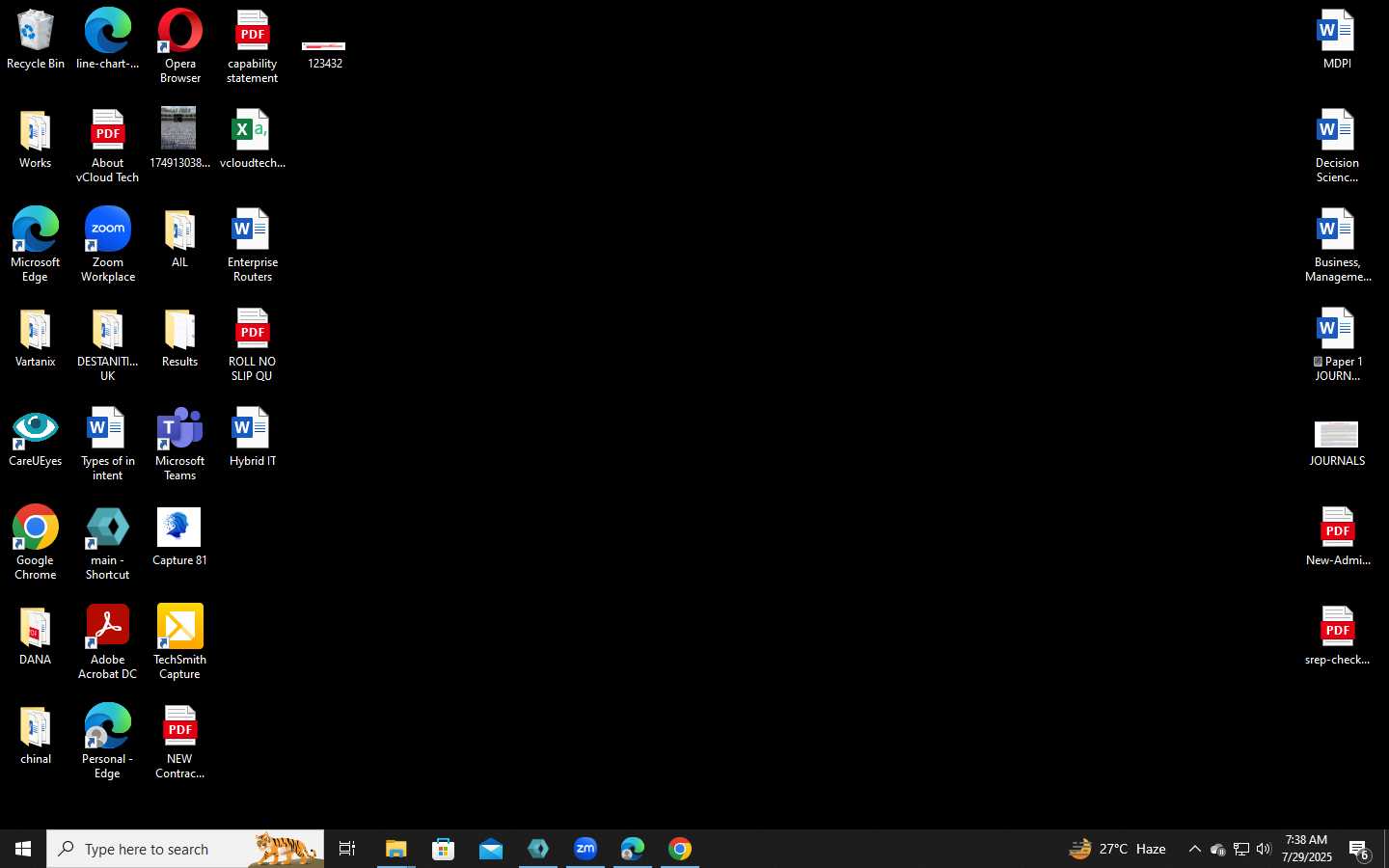The width and height of the screenshot is (1389, 868).
Task: Open Task View from the taskbar
Action: pos(347,849)
